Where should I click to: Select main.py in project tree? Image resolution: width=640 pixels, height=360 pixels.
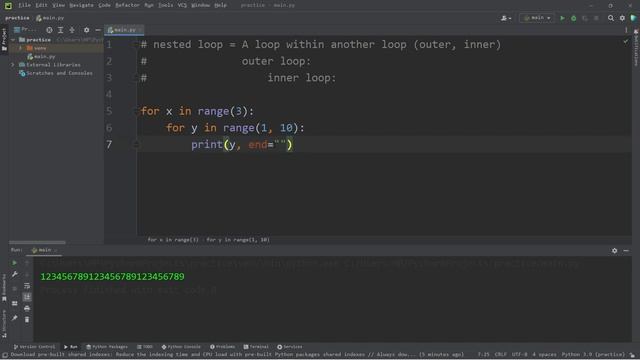pyautogui.click(x=44, y=57)
